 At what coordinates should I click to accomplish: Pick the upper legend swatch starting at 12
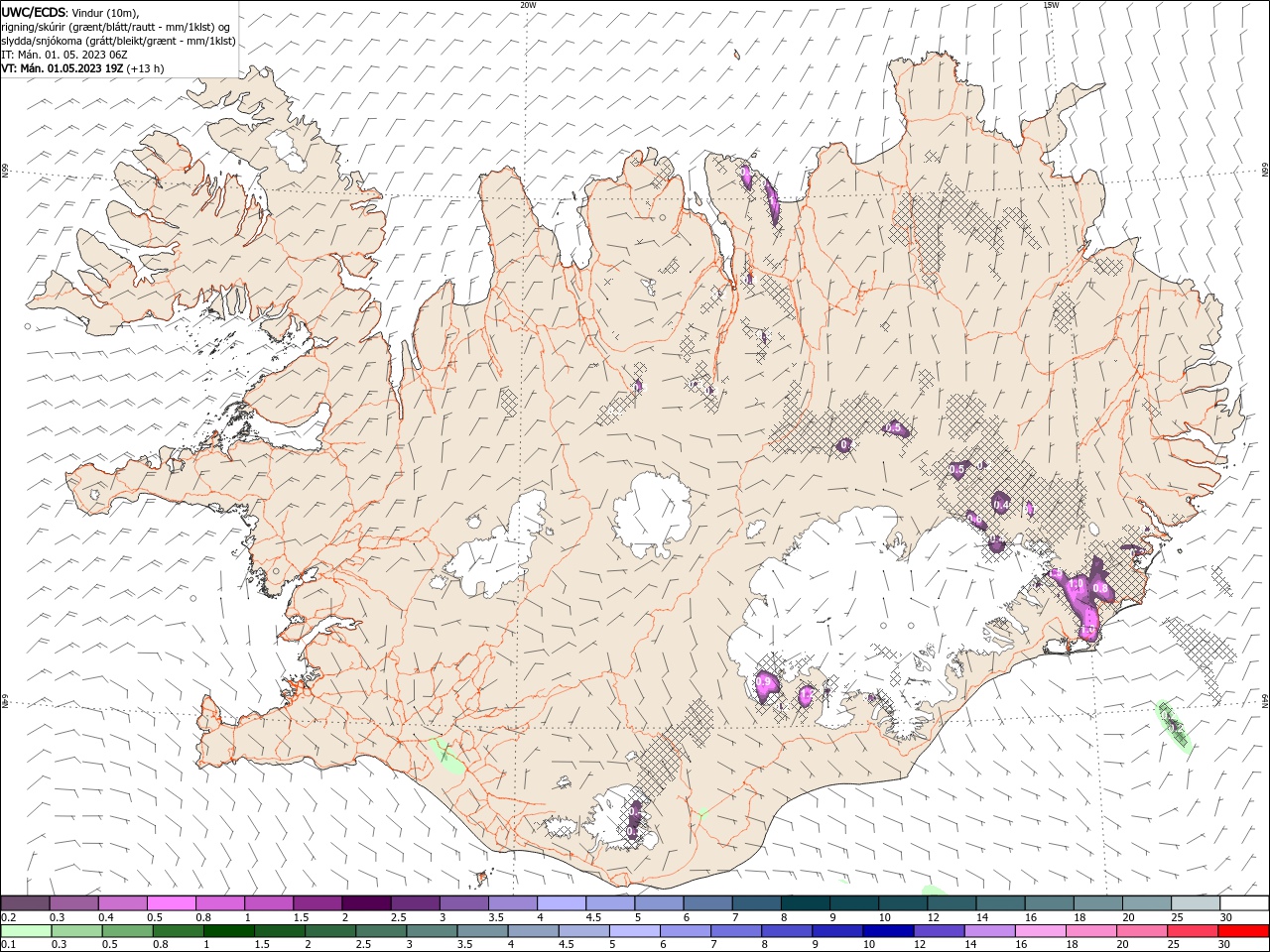coord(950,903)
